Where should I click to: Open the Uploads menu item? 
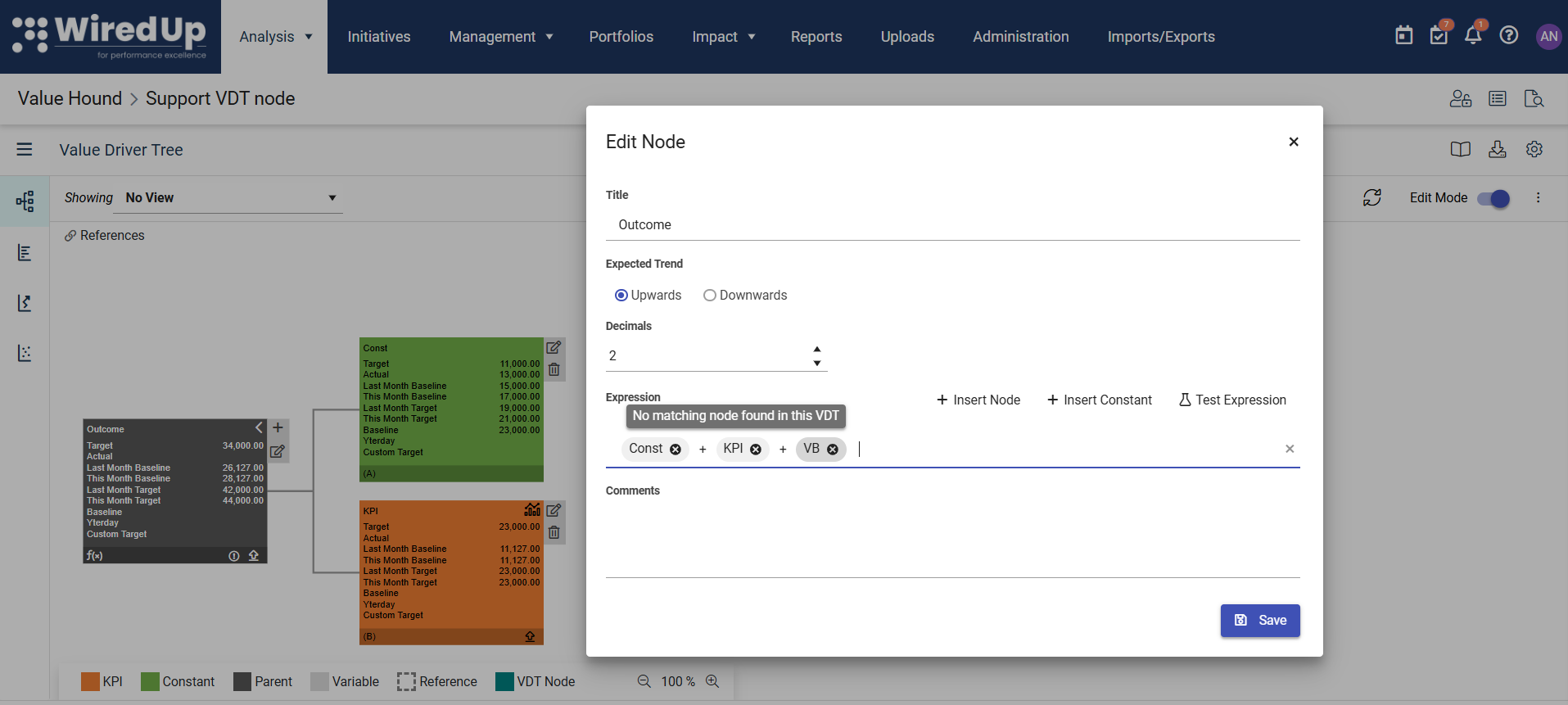[x=907, y=37]
